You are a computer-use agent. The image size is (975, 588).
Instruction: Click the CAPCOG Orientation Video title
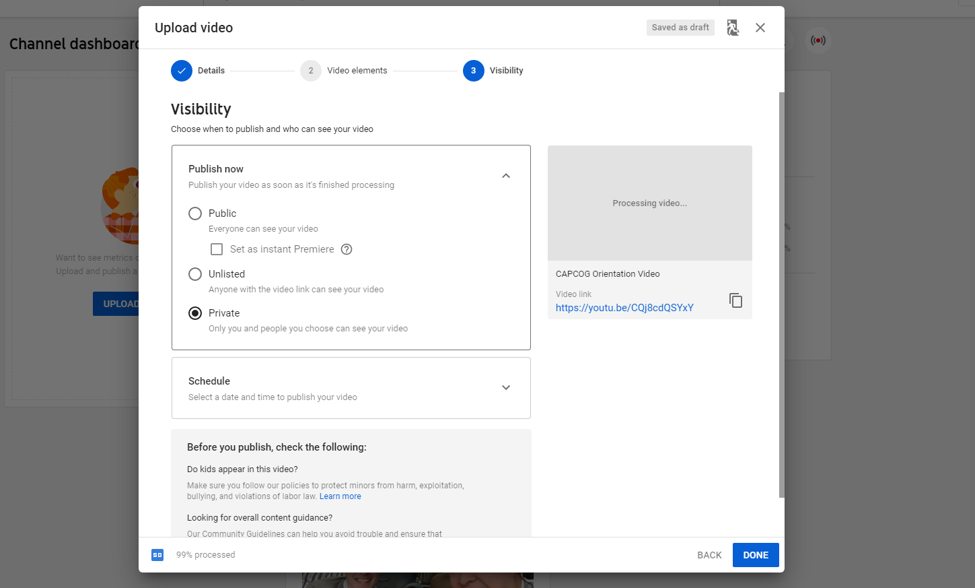(608, 274)
